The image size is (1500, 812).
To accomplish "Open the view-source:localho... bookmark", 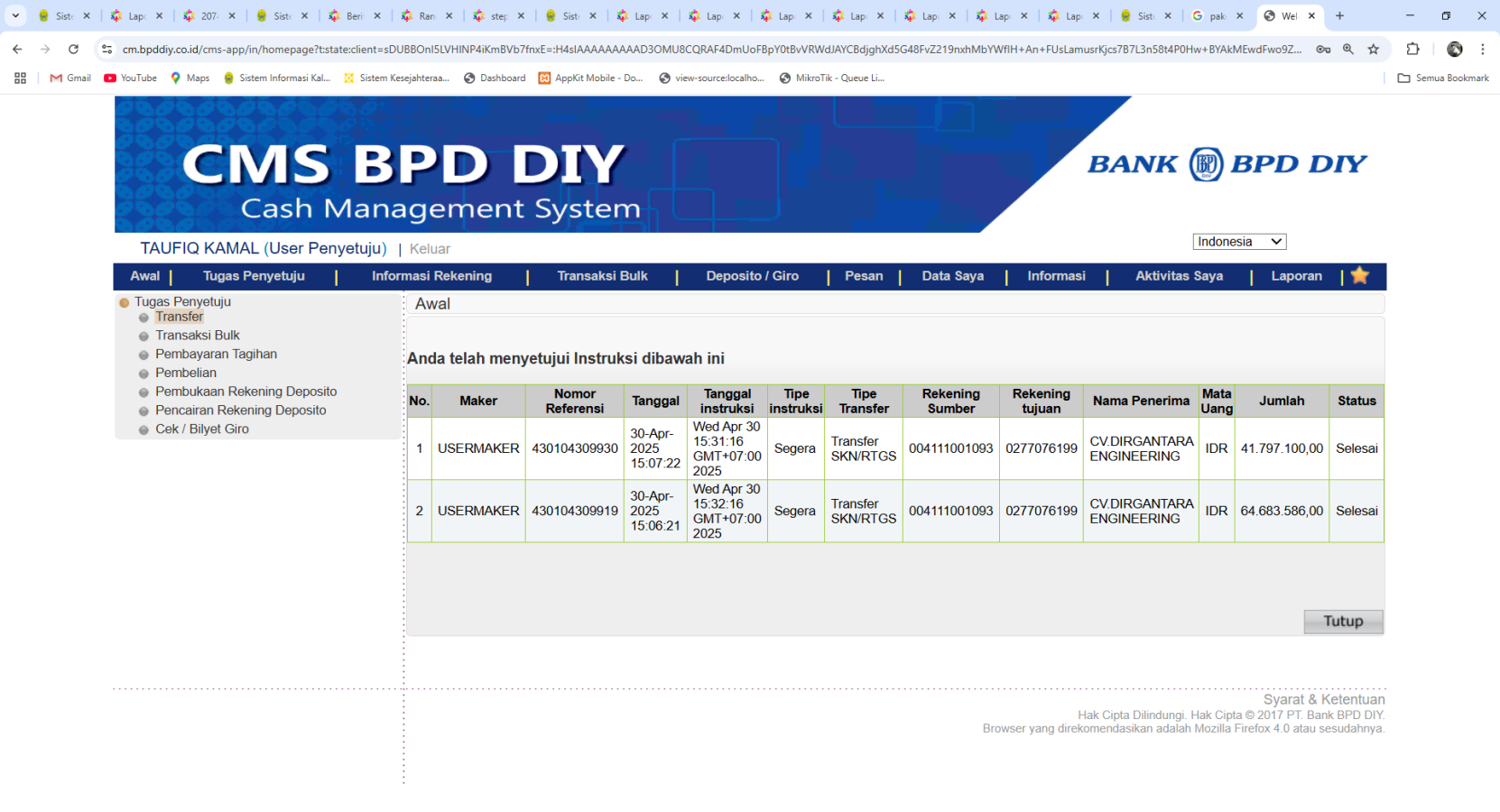I will [711, 78].
